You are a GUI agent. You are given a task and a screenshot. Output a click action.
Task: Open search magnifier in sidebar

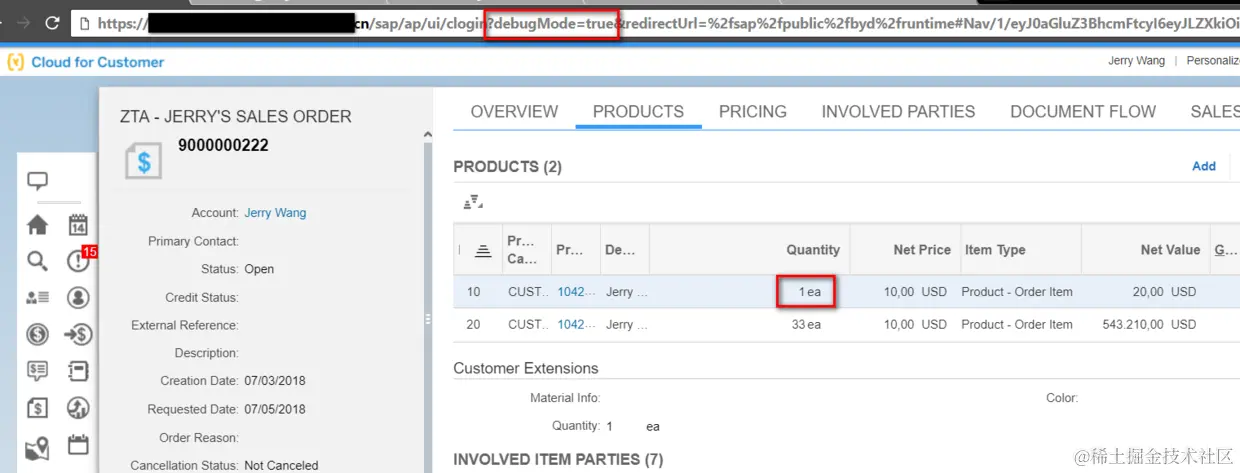pos(37,261)
